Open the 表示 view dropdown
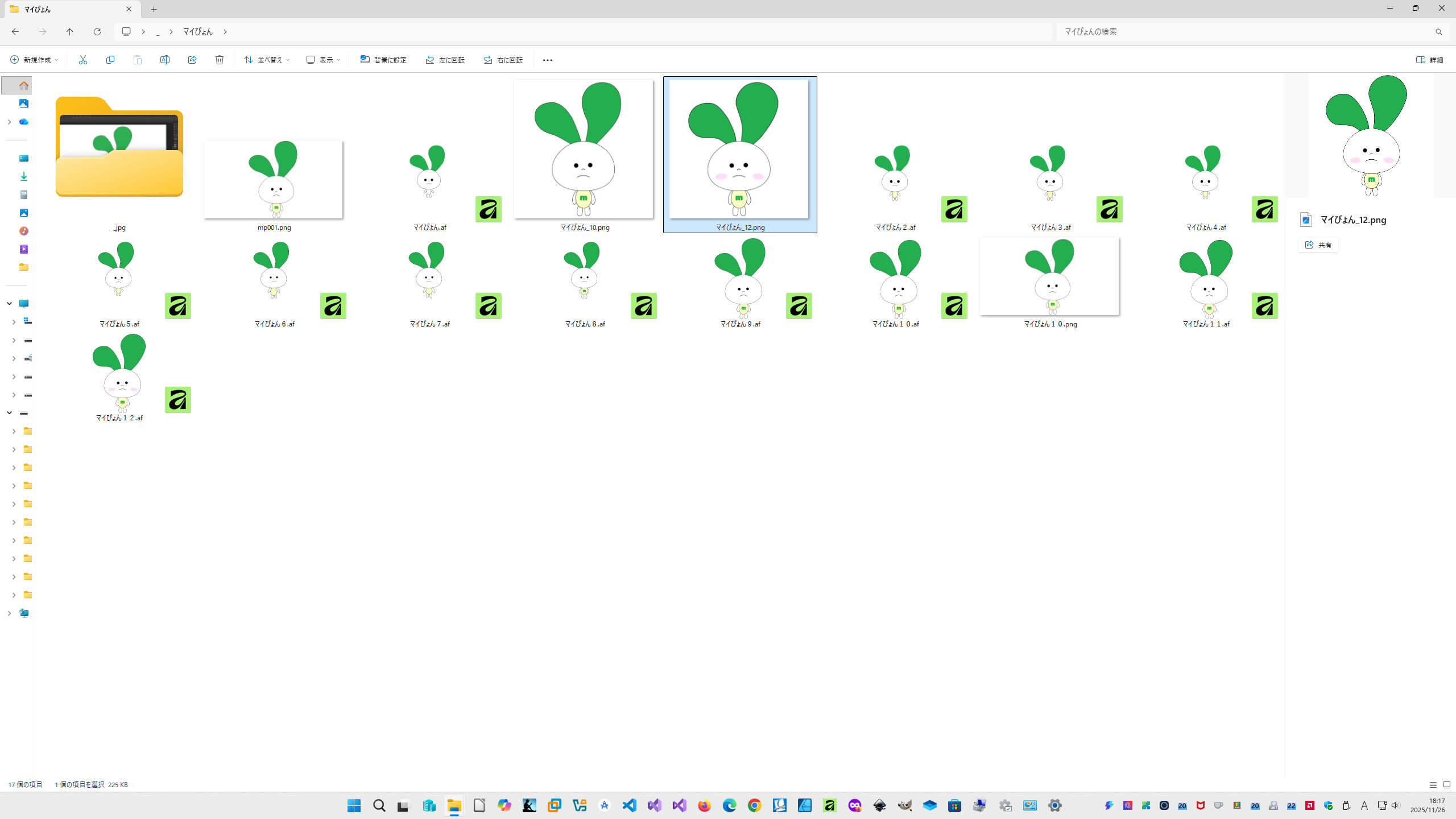Viewport: 1456px width, 819px height. pos(323,60)
